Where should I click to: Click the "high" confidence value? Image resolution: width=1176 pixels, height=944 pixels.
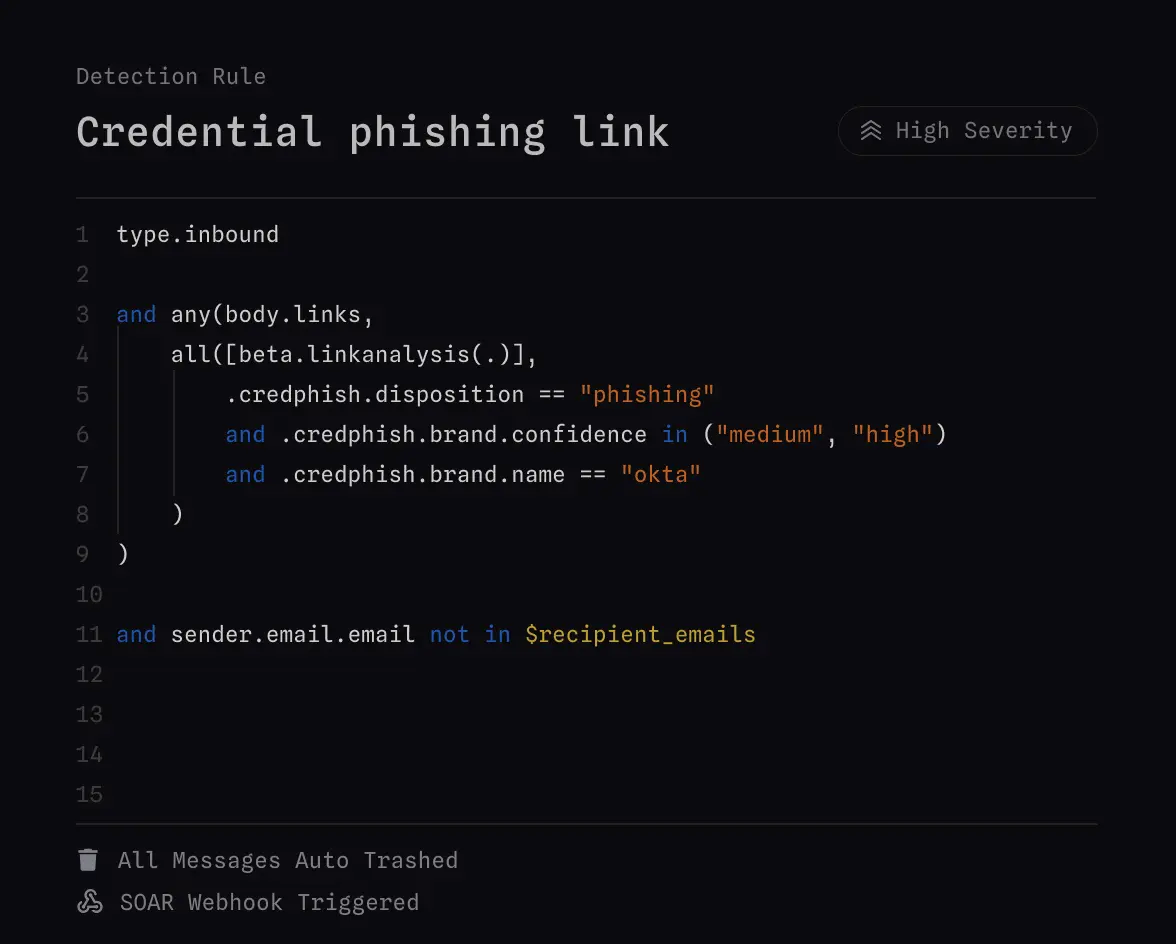click(893, 434)
